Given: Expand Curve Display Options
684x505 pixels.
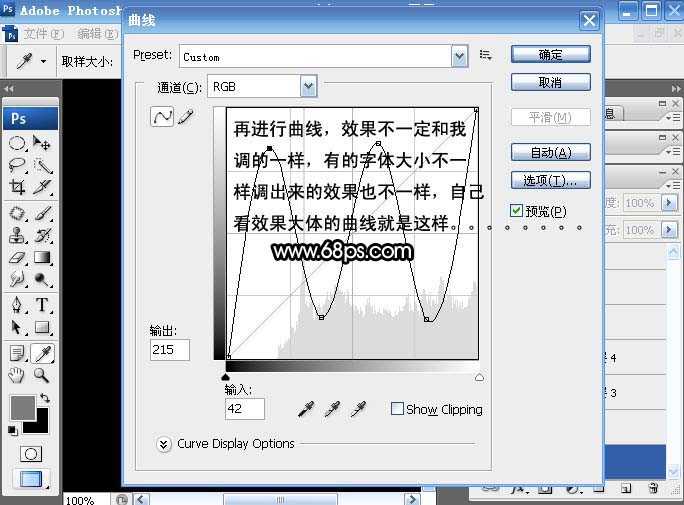Looking at the screenshot, I should (163, 444).
